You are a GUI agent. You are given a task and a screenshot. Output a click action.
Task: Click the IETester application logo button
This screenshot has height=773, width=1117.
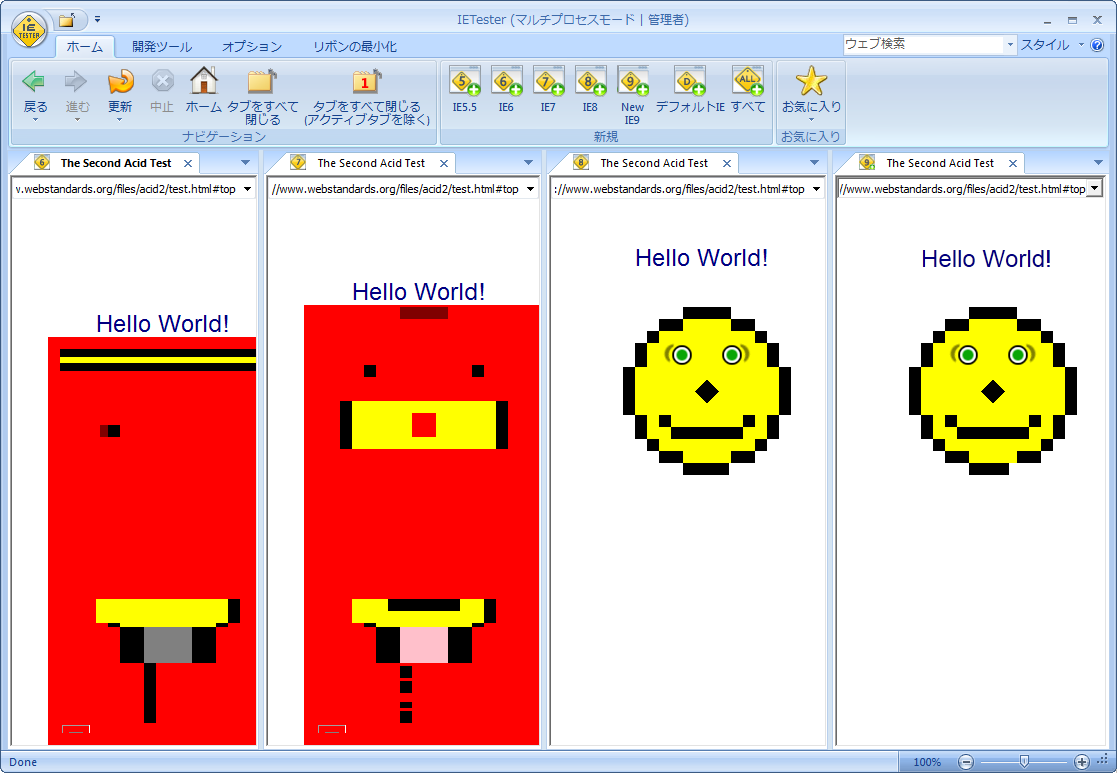pos(29,31)
